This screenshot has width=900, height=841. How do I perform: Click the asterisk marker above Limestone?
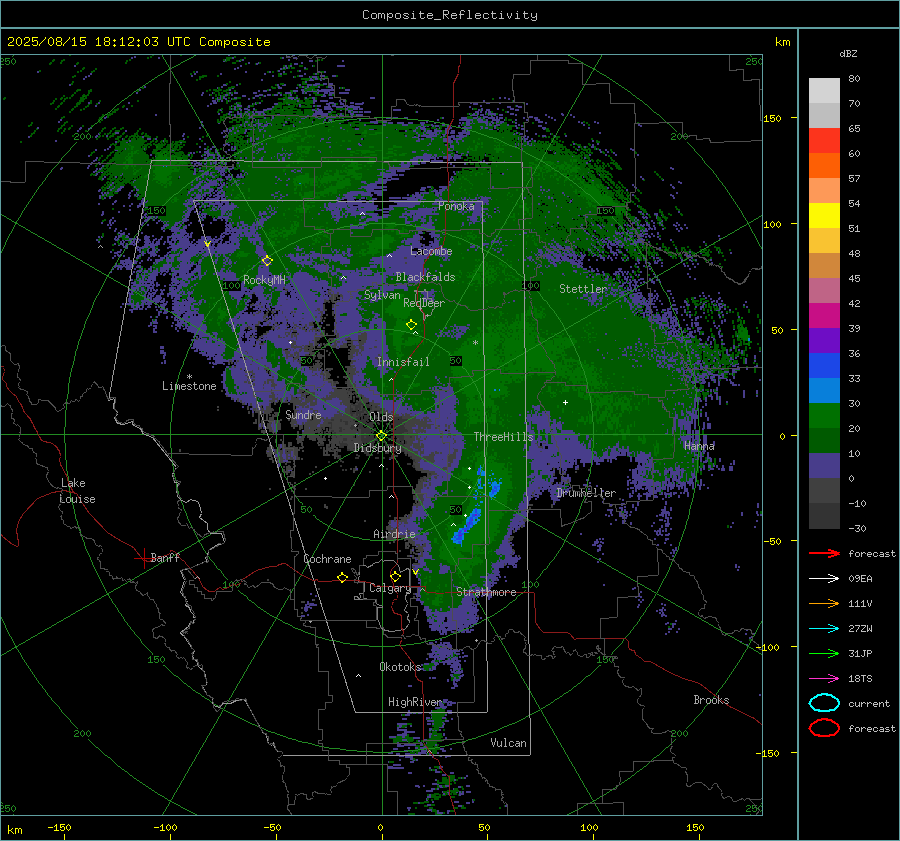click(189, 377)
